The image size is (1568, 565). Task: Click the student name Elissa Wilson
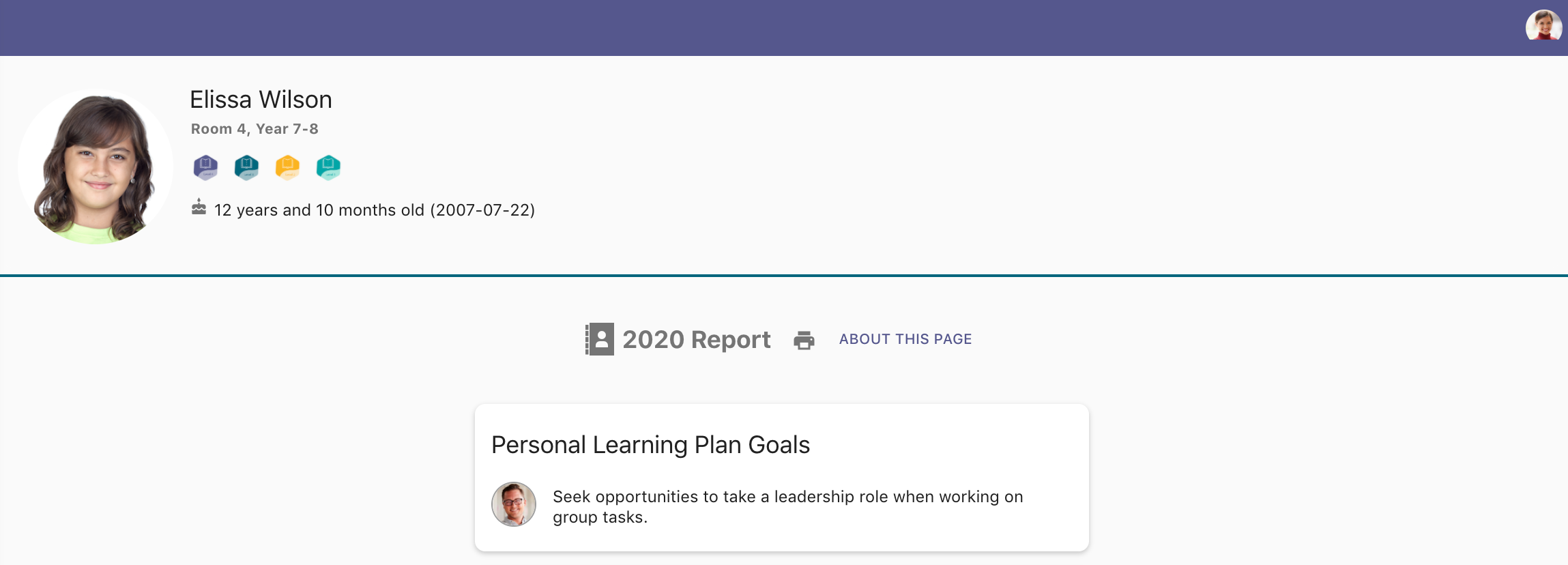coord(261,100)
